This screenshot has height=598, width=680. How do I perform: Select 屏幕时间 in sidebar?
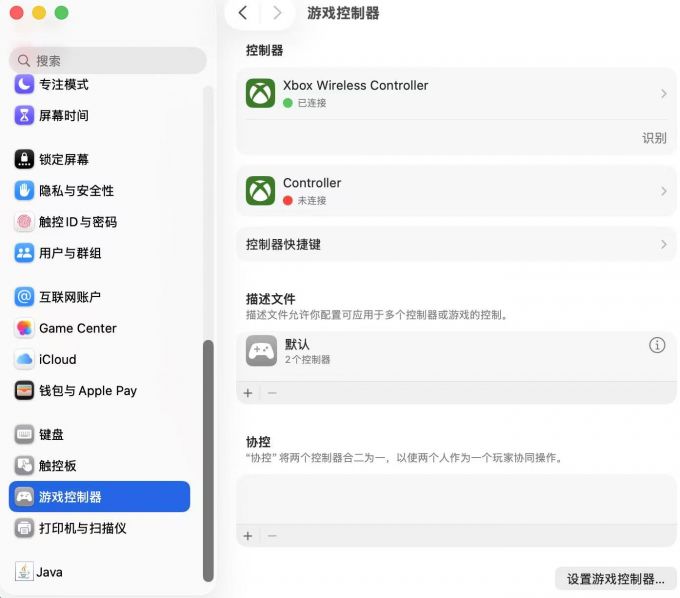pyautogui.click(x=99, y=115)
